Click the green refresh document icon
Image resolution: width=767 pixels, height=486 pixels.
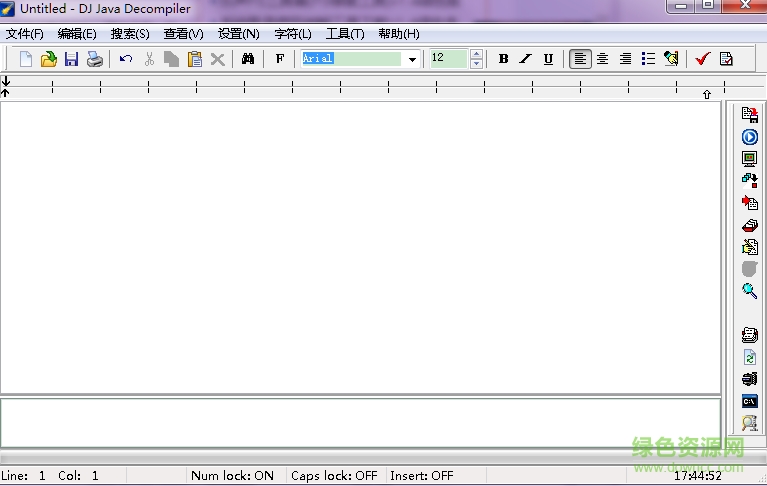tap(749, 357)
